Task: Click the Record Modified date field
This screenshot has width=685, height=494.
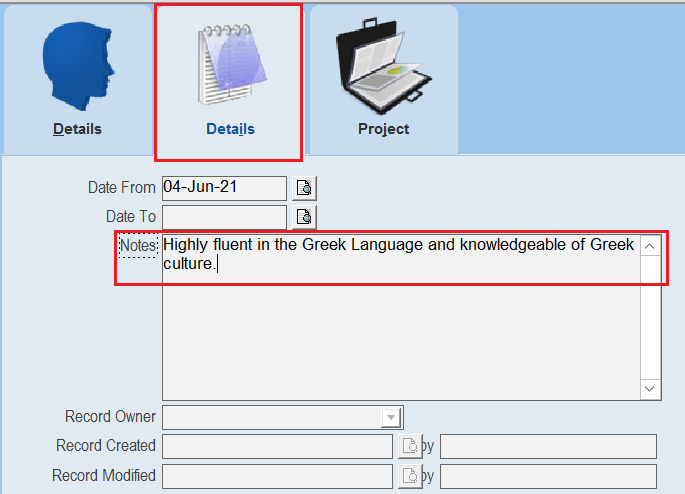Action: point(277,476)
